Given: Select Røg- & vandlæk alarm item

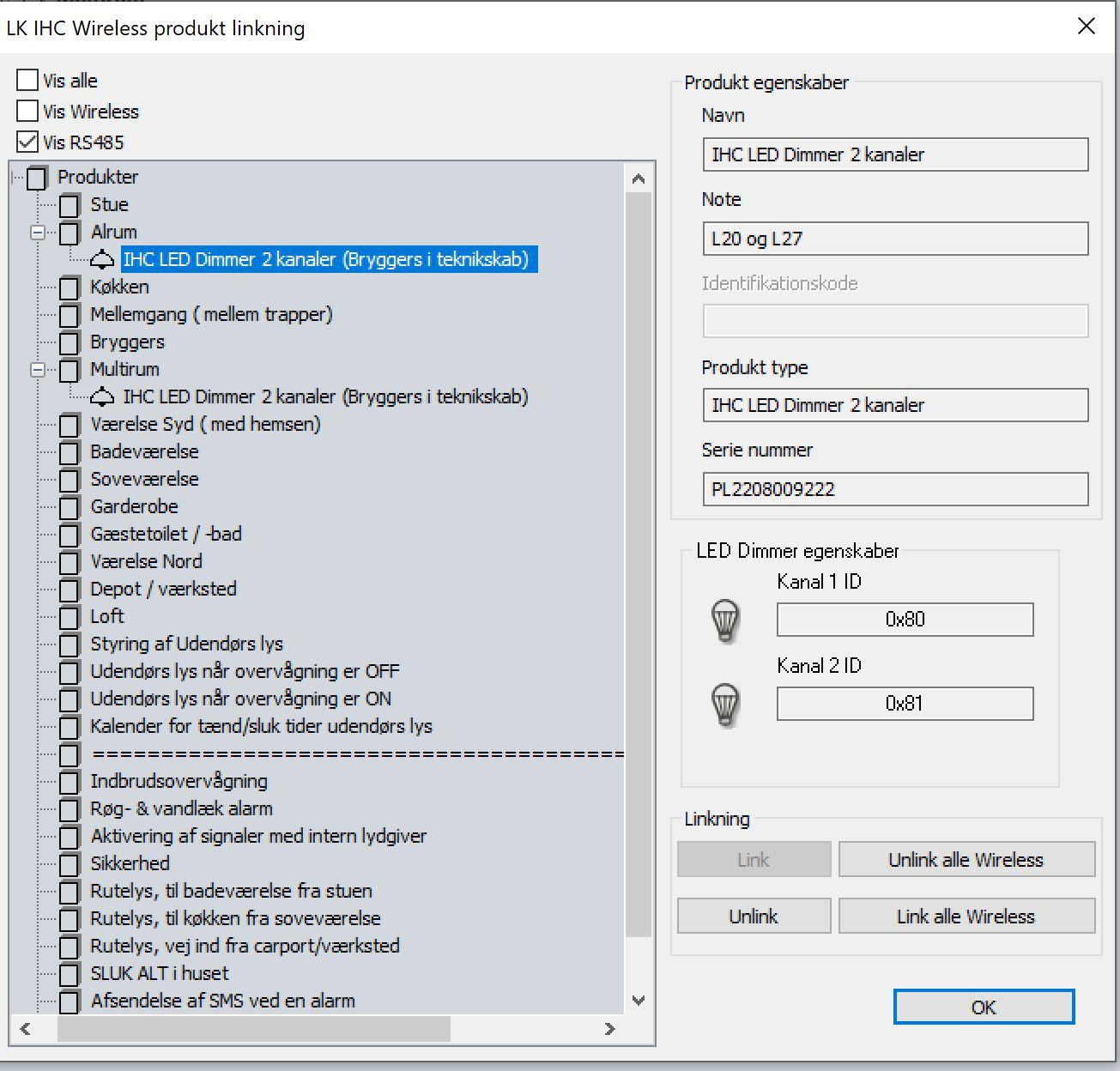Looking at the screenshot, I should click(x=181, y=808).
